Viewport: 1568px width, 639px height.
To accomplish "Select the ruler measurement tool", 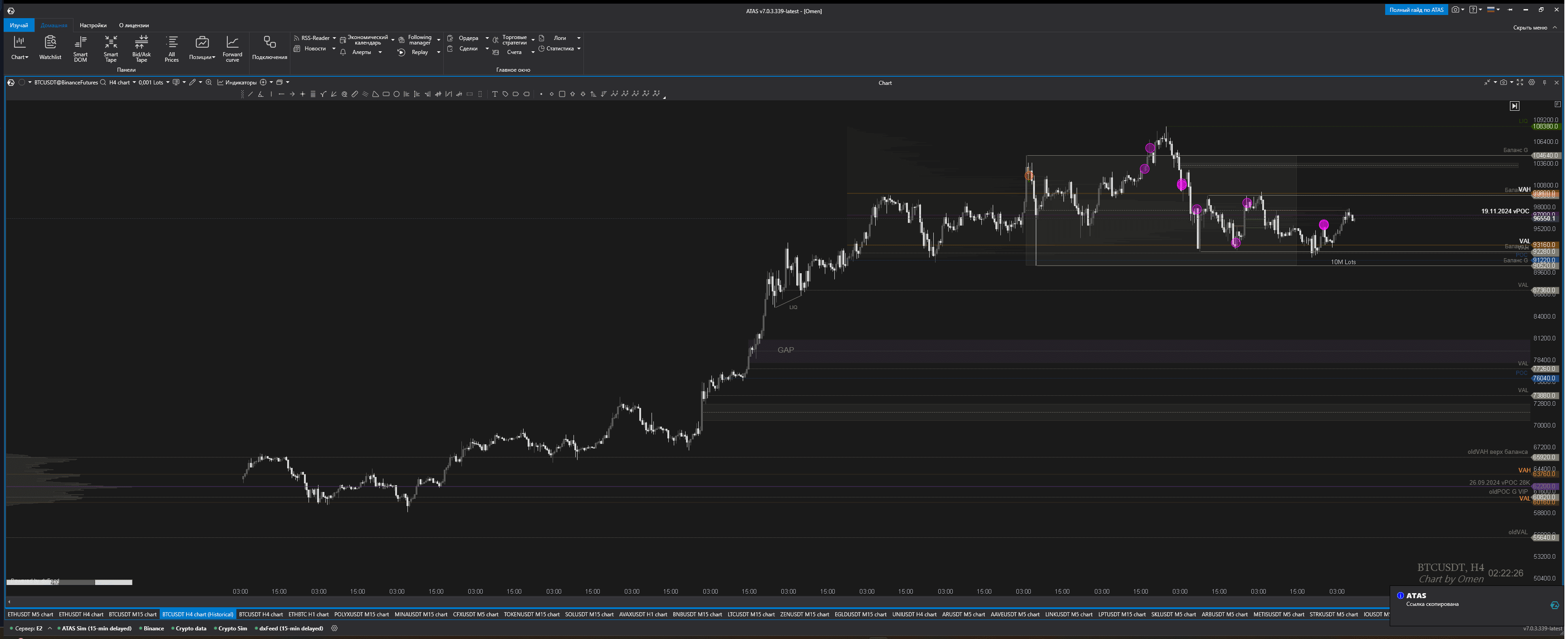I will (x=355, y=94).
